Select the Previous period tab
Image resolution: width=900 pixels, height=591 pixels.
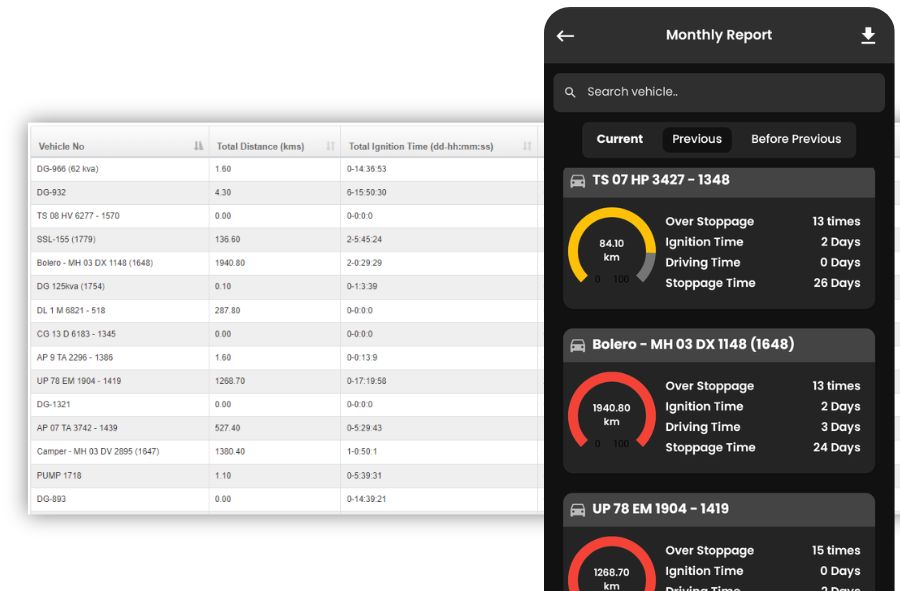tap(697, 139)
